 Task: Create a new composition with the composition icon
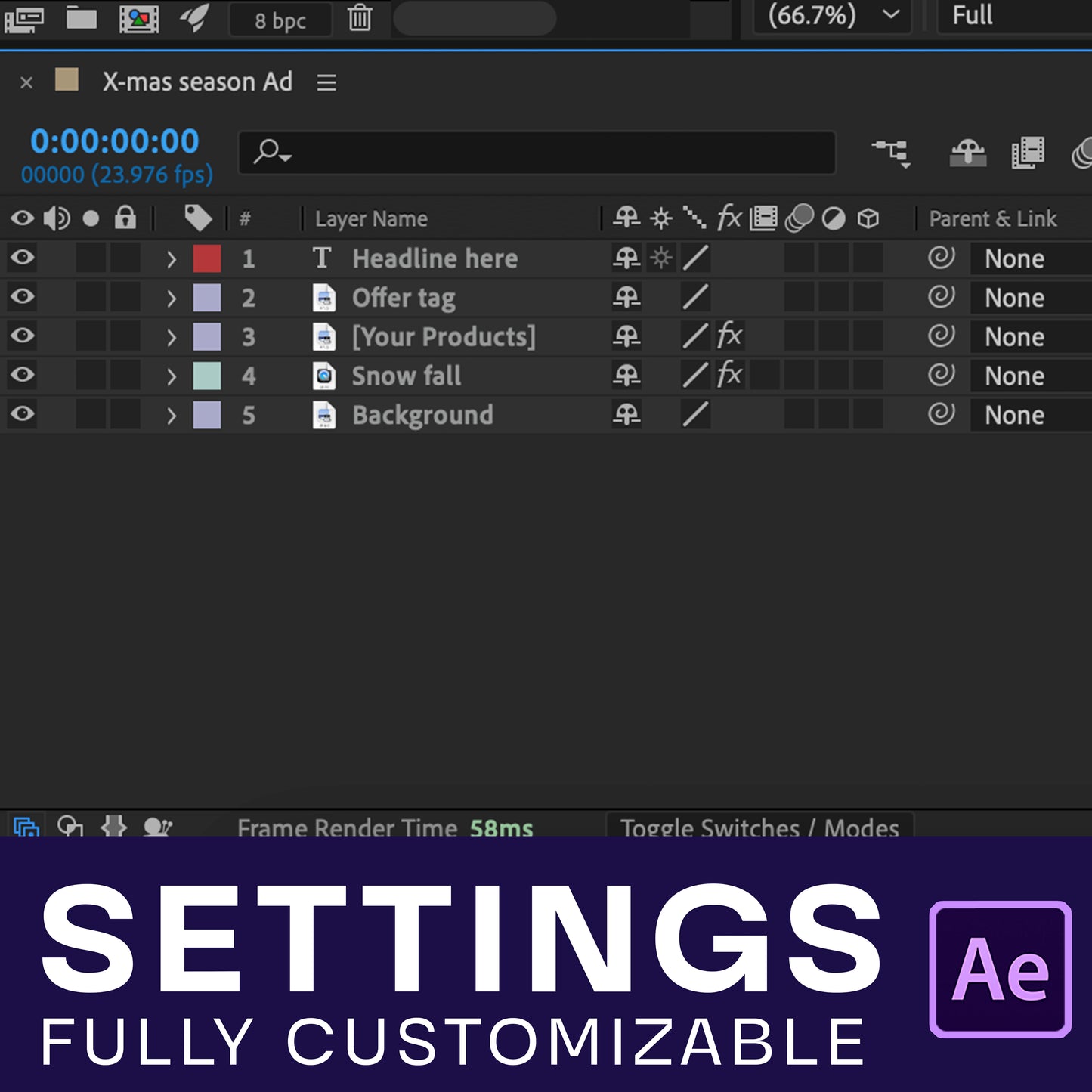139,18
